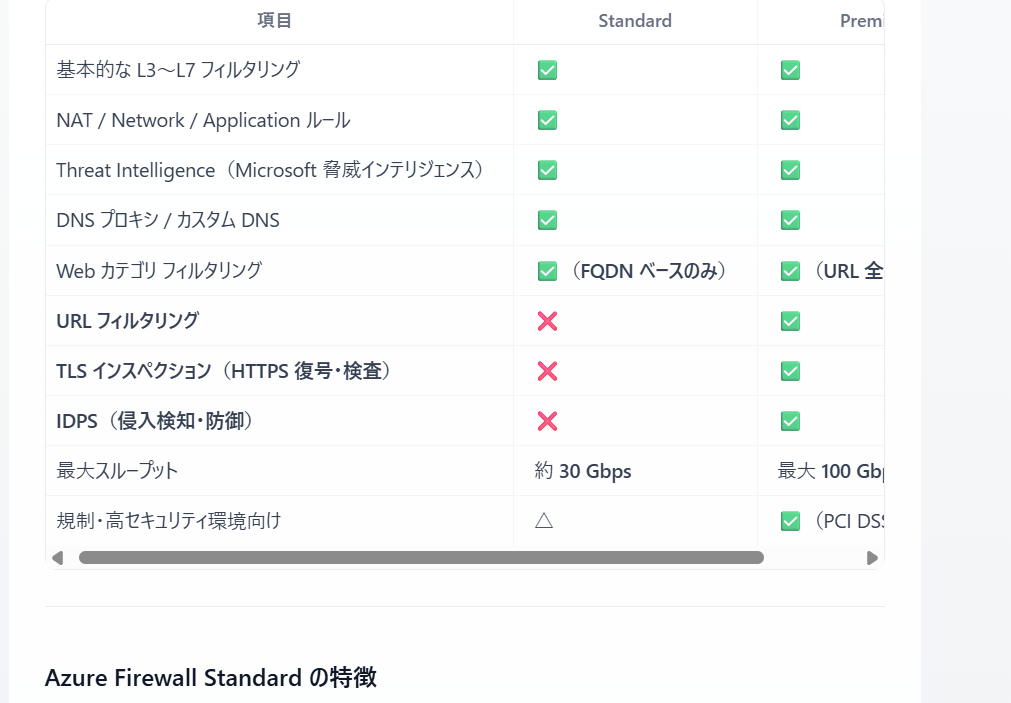Click the horizontal scrollbar thumb

point(420,558)
